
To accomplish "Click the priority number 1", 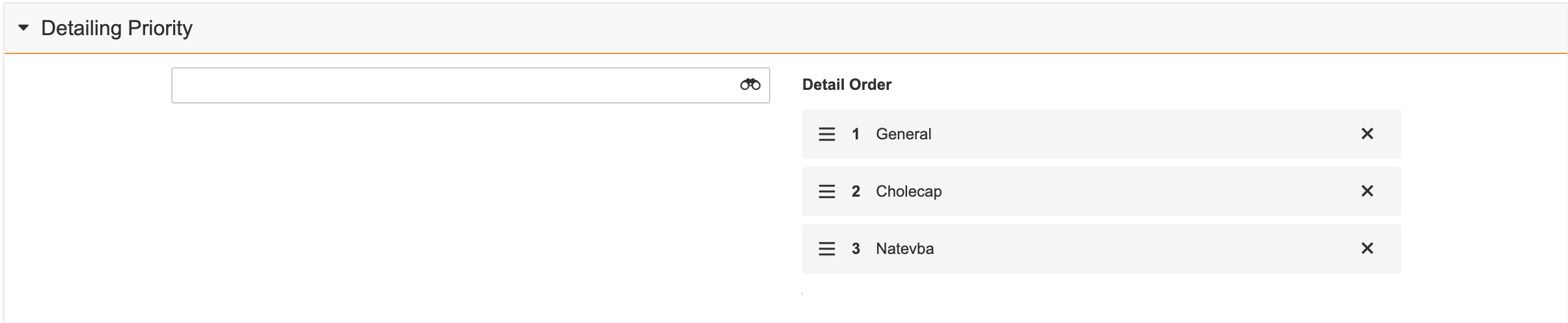I will [x=856, y=134].
